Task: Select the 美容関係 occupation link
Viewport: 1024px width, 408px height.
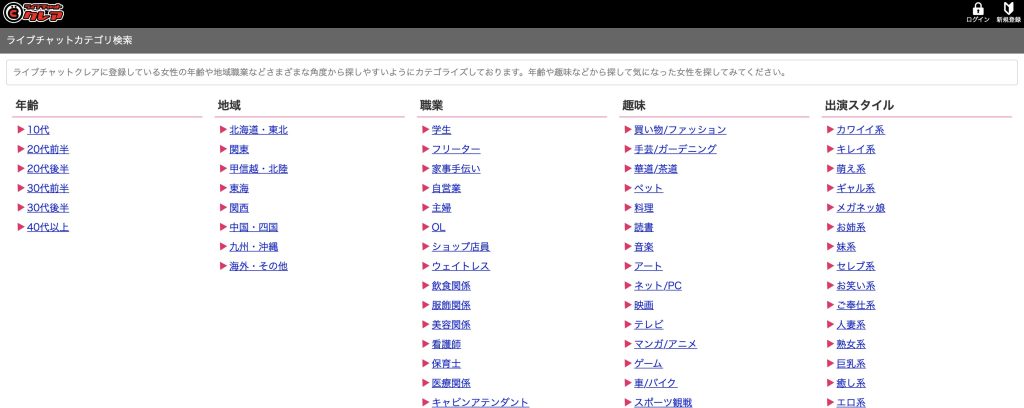Action: 451,325
